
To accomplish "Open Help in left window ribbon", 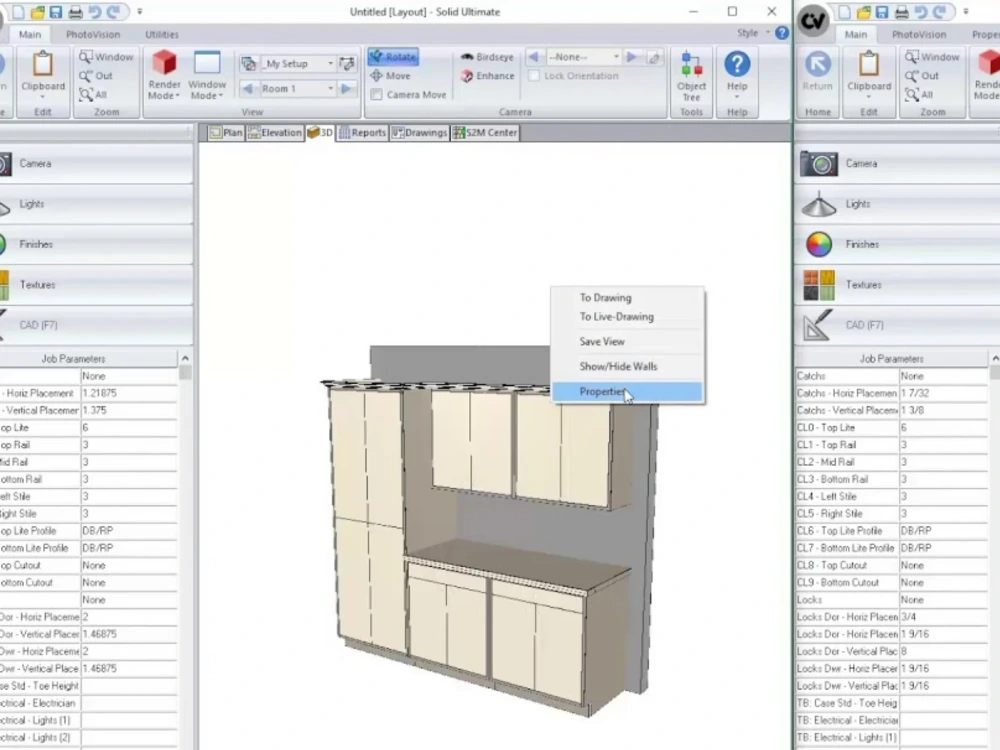I will point(737,75).
